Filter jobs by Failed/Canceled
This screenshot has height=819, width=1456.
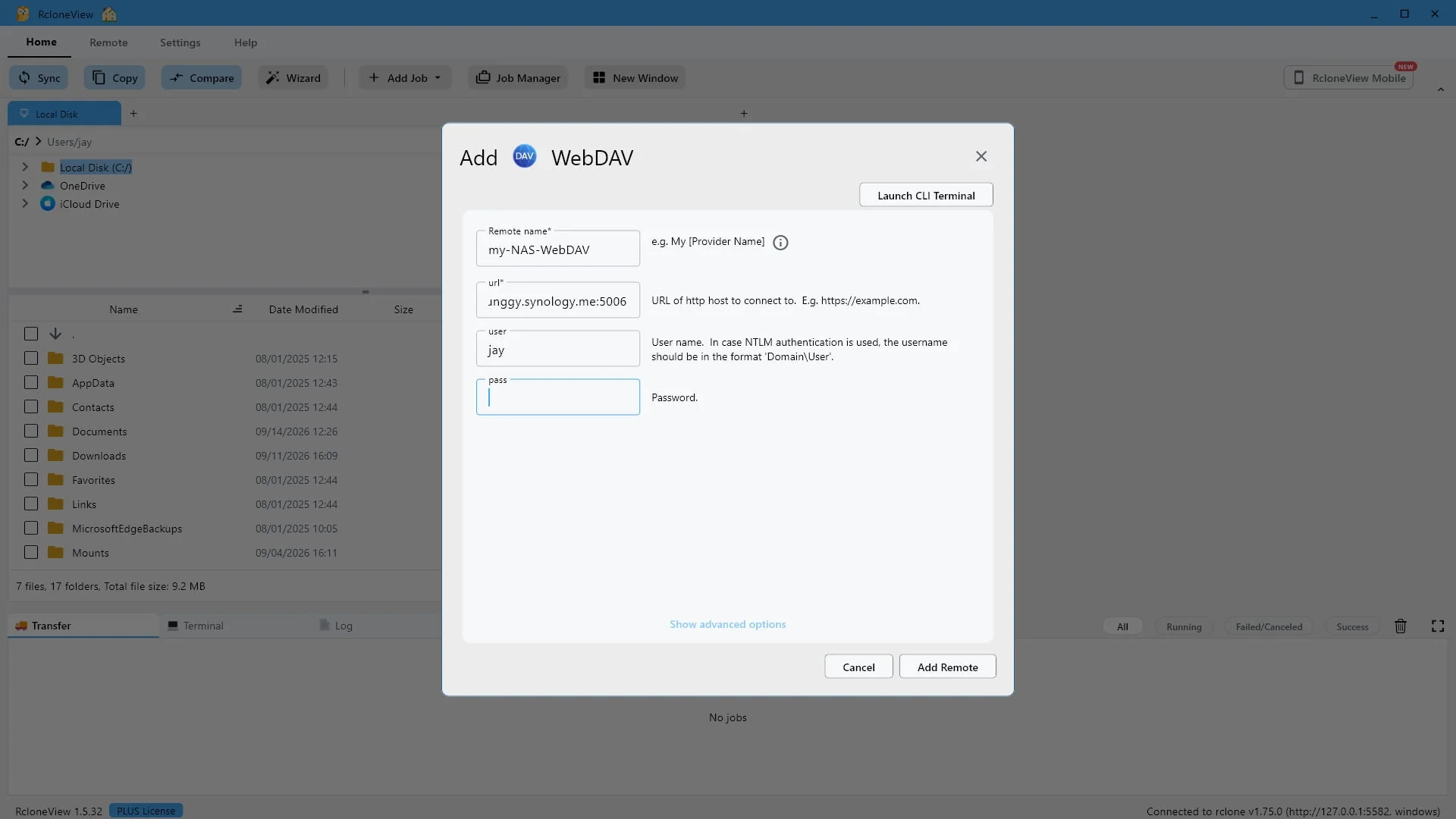point(1269,626)
